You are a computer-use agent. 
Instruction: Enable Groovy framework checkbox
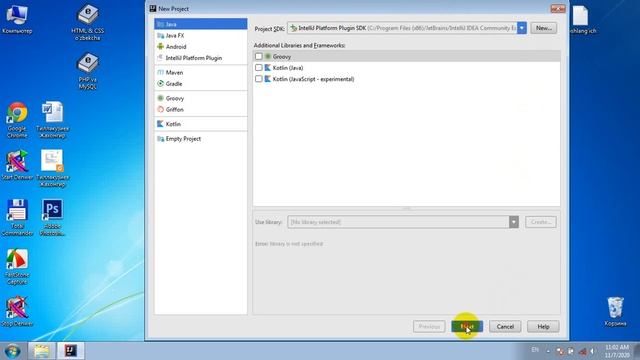coord(258,56)
